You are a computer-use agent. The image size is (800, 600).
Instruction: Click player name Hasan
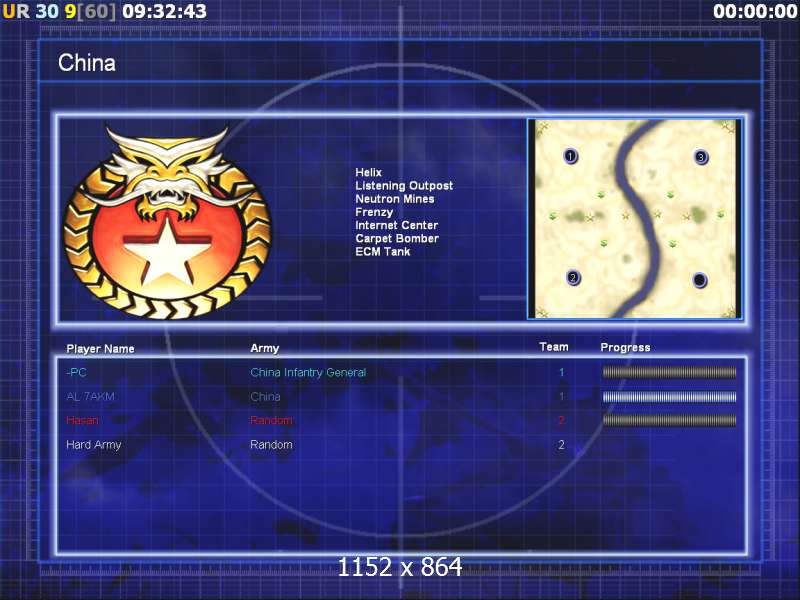click(x=82, y=420)
